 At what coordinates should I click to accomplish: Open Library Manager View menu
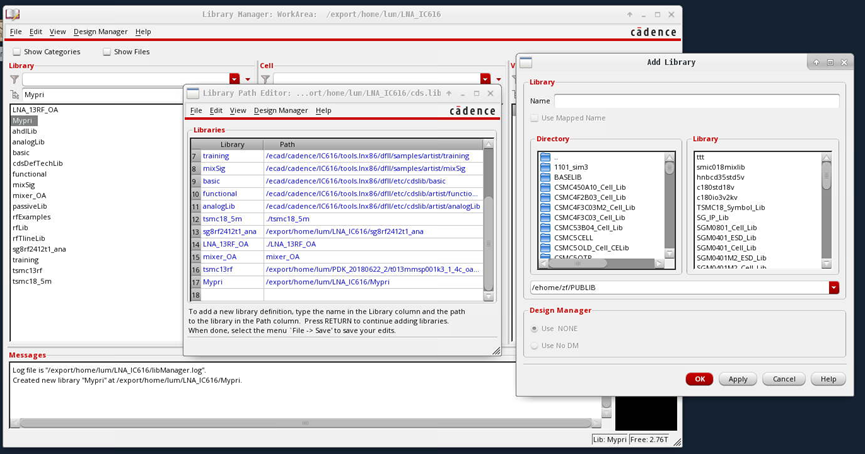57,31
